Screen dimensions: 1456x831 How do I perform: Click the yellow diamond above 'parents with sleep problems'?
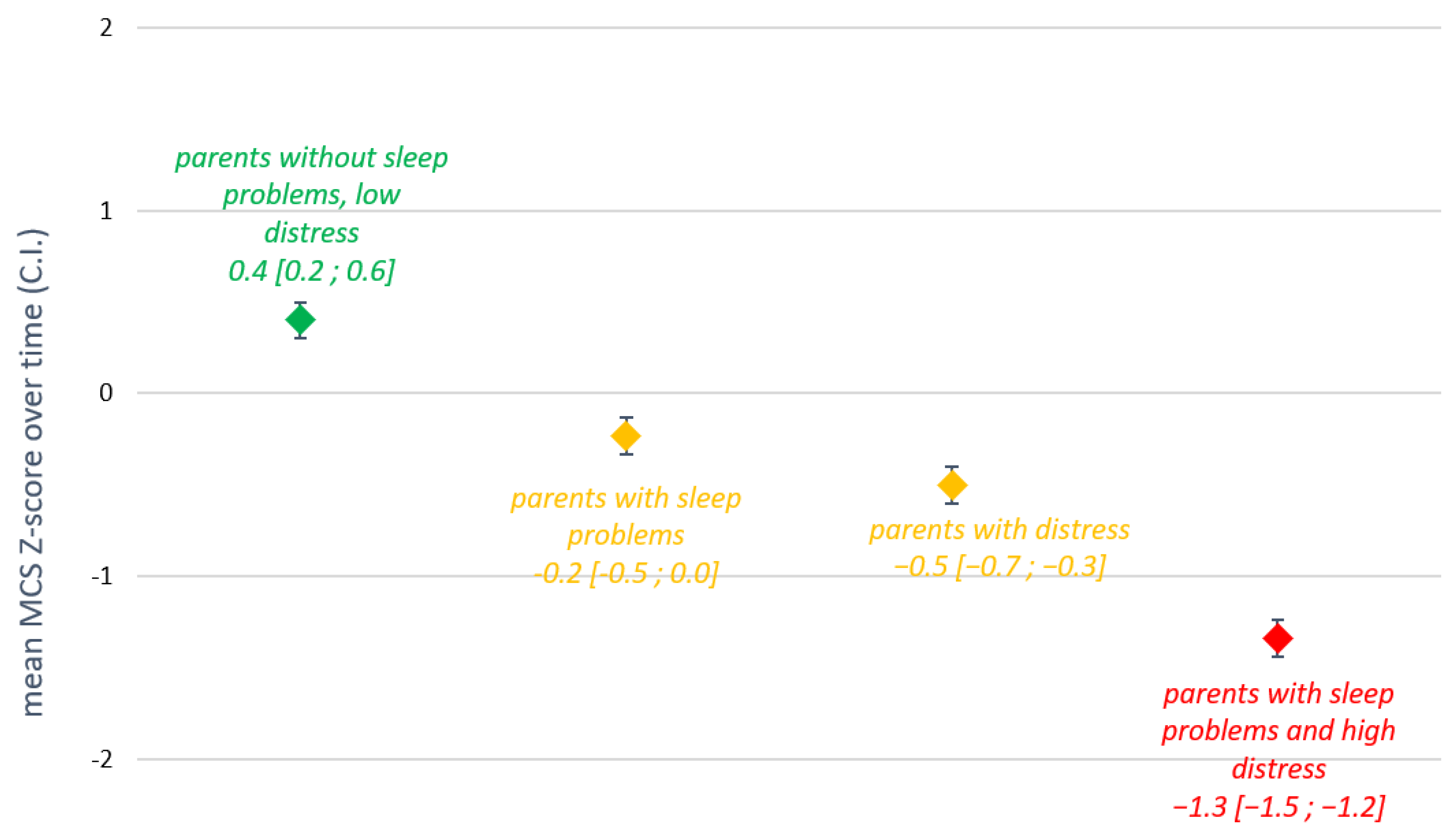626,436
